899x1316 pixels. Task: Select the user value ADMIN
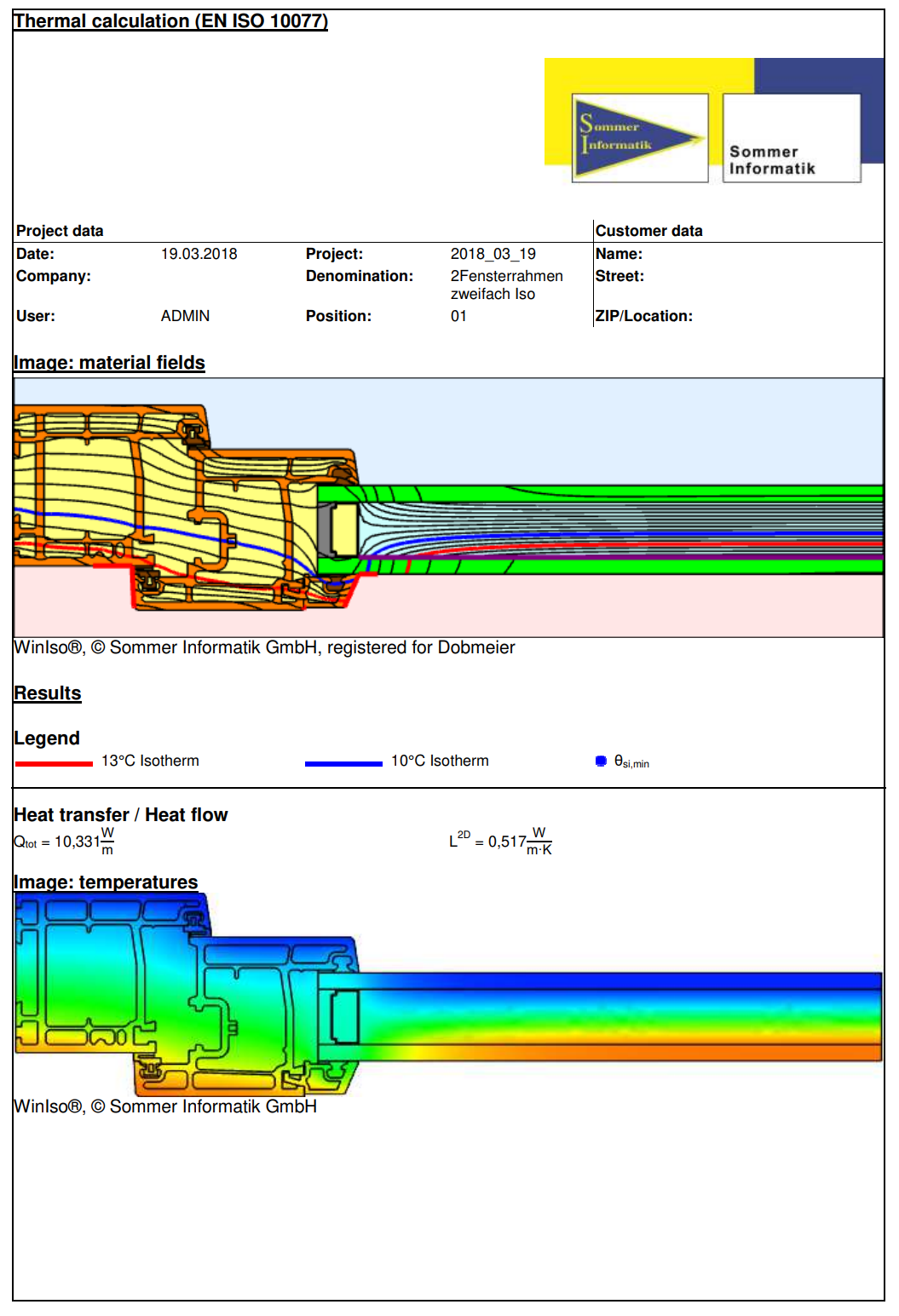point(185,316)
